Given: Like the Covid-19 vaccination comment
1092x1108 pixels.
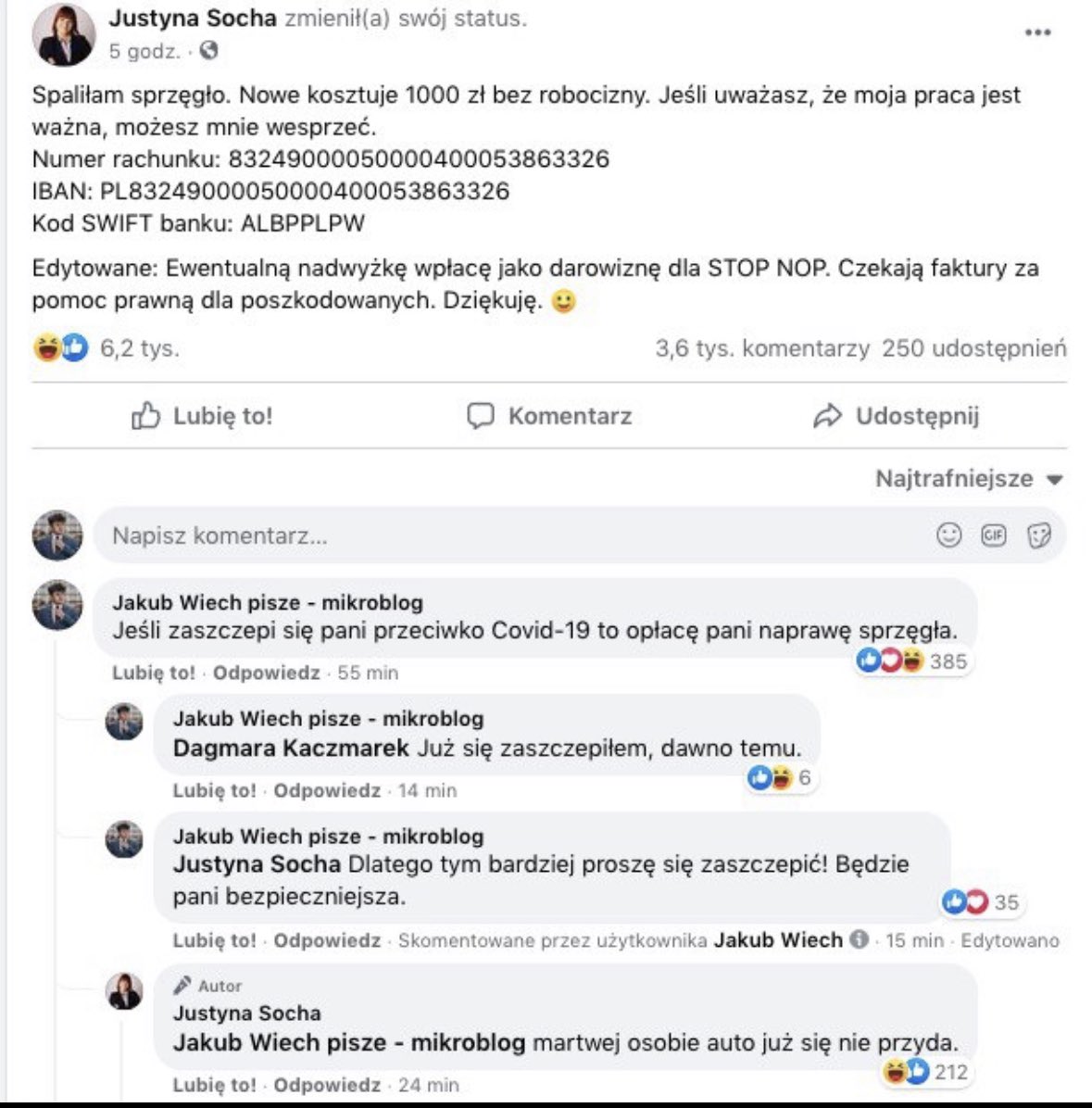Looking at the screenshot, I should click(154, 673).
